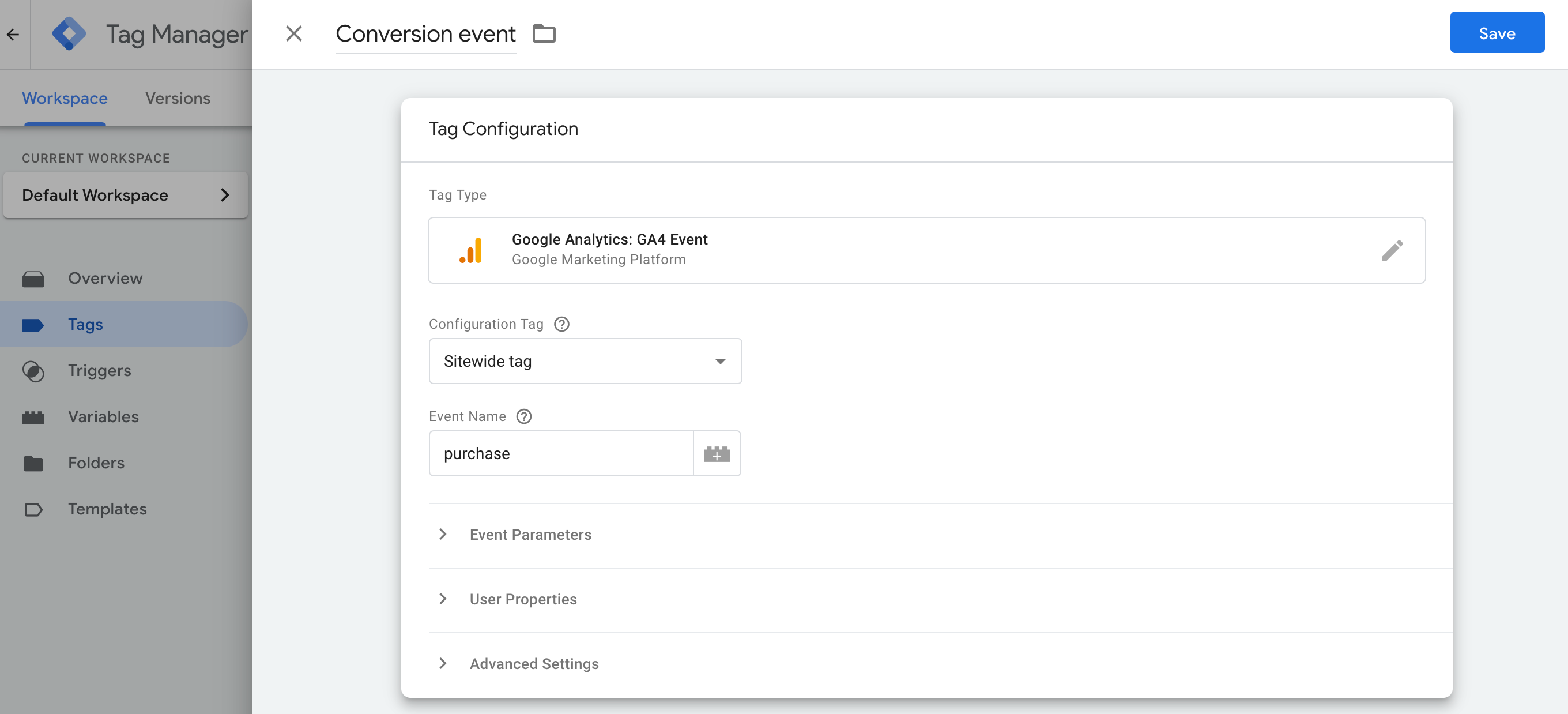Select the Sitewide tag configuration dropdown
This screenshot has width=1568, height=714.
(x=585, y=361)
